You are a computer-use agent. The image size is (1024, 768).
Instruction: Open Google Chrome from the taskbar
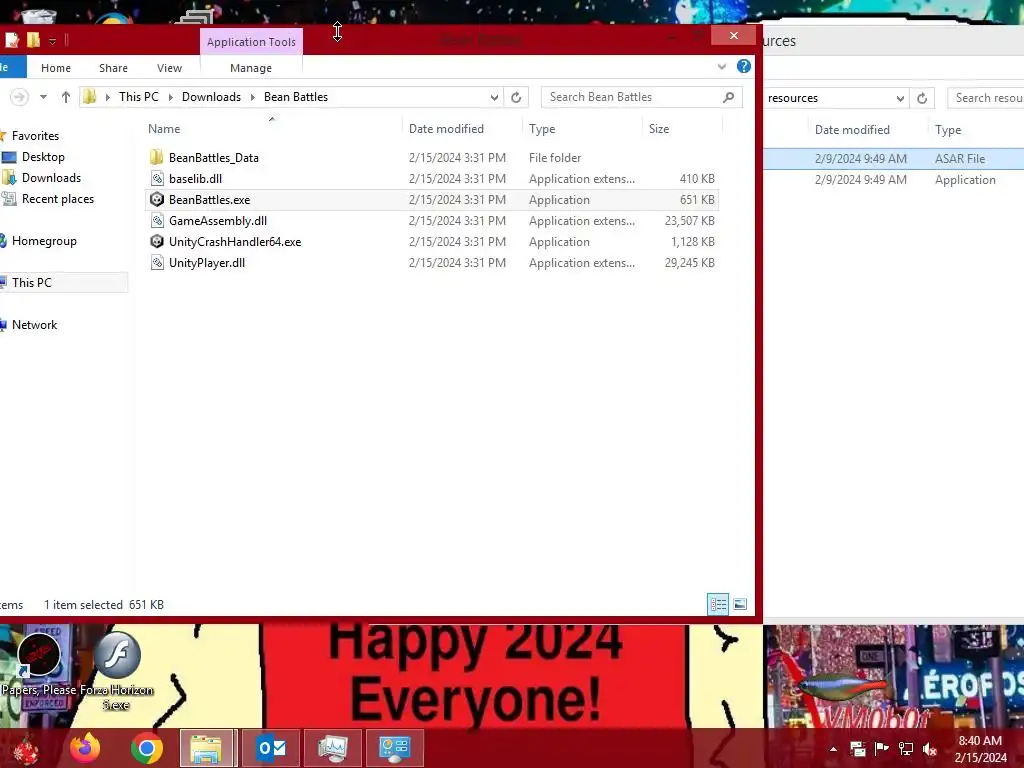[147, 748]
